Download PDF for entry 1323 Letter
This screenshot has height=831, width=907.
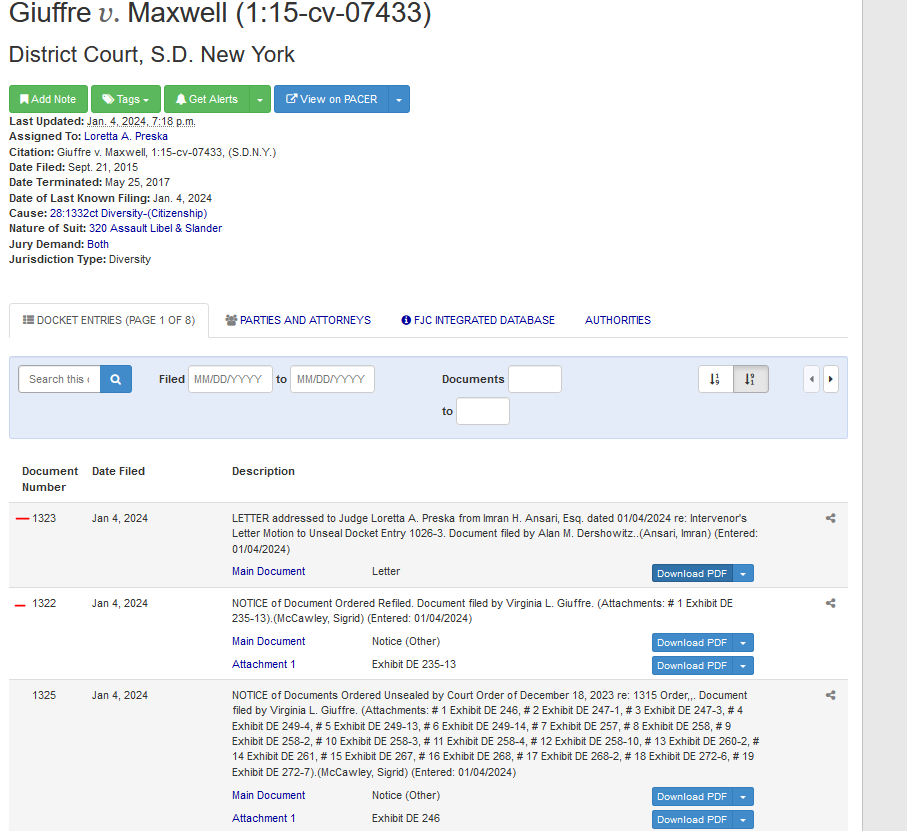pyautogui.click(x=692, y=574)
